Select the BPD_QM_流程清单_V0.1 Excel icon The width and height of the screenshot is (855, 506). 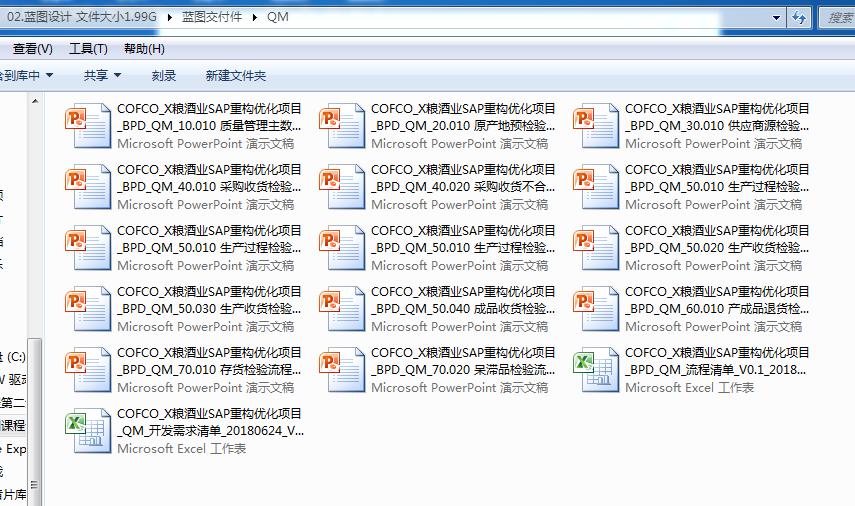point(597,370)
